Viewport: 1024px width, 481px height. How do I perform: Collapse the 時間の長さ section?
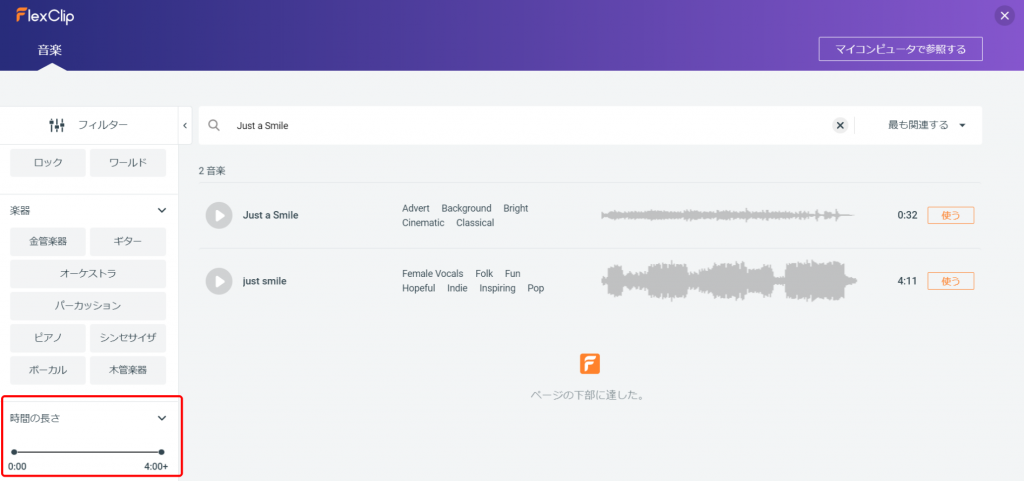pyautogui.click(x=162, y=418)
